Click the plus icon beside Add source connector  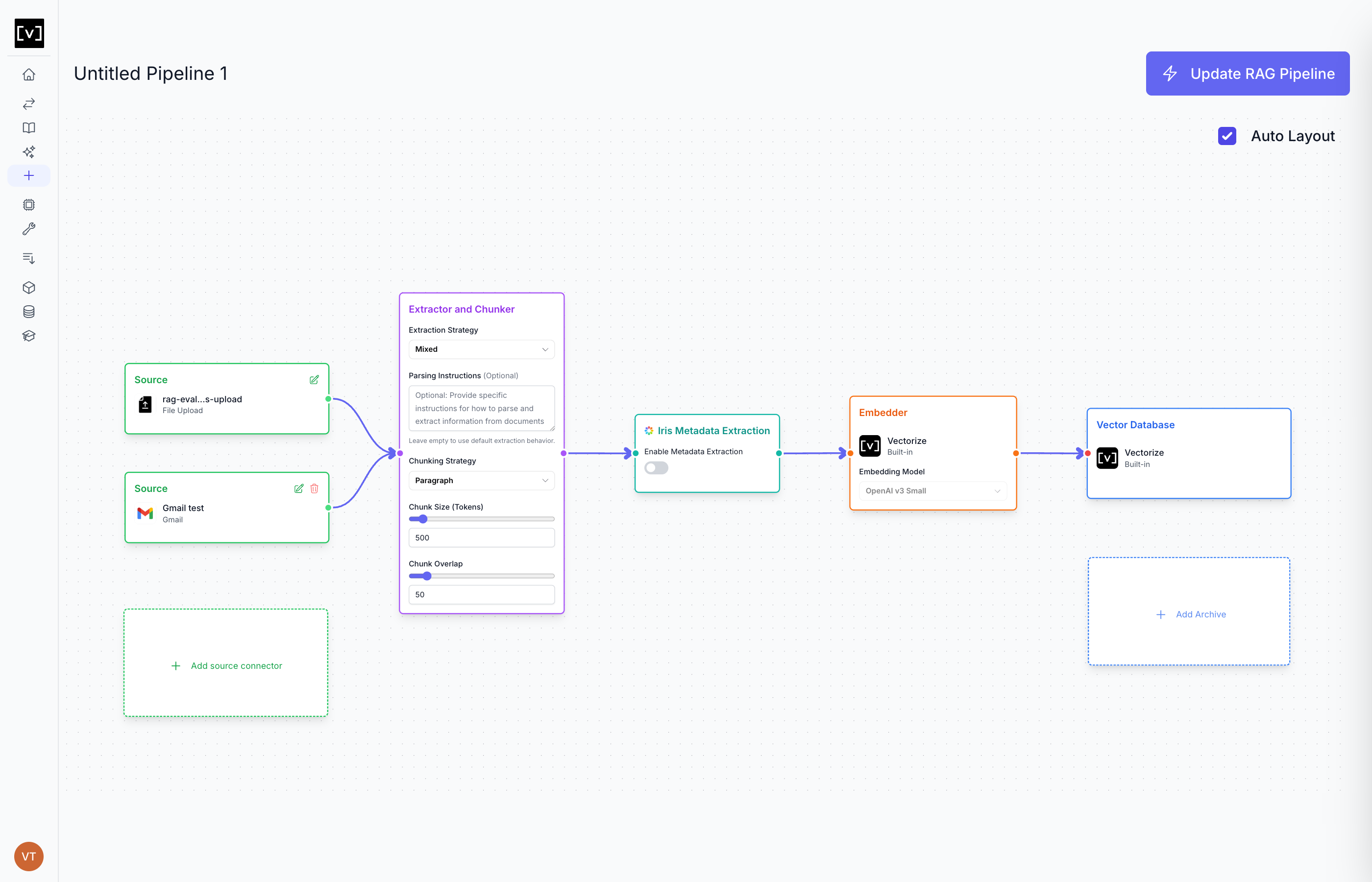click(x=176, y=666)
